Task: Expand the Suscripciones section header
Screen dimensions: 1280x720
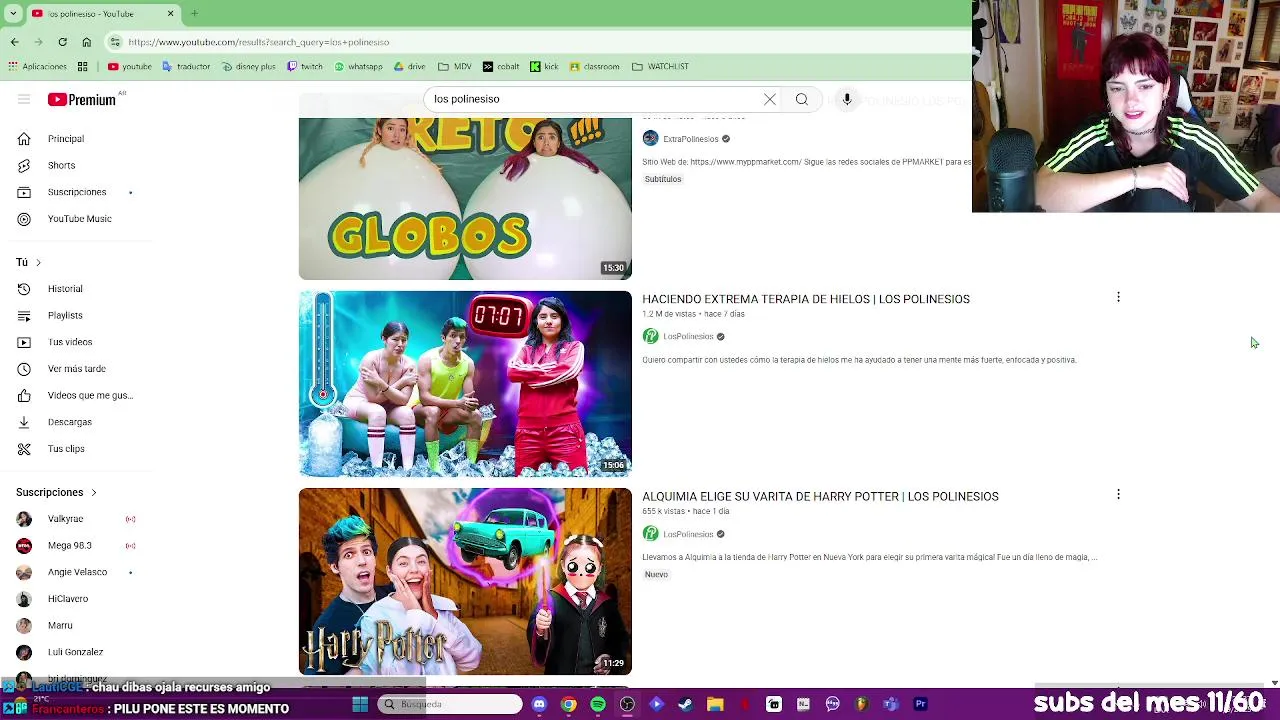Action: (x=57, y=492)
